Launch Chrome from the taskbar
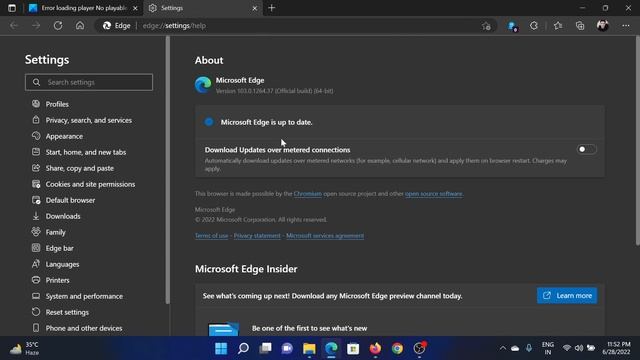Viewport: 640px width, 360px height. pos(397,349)
